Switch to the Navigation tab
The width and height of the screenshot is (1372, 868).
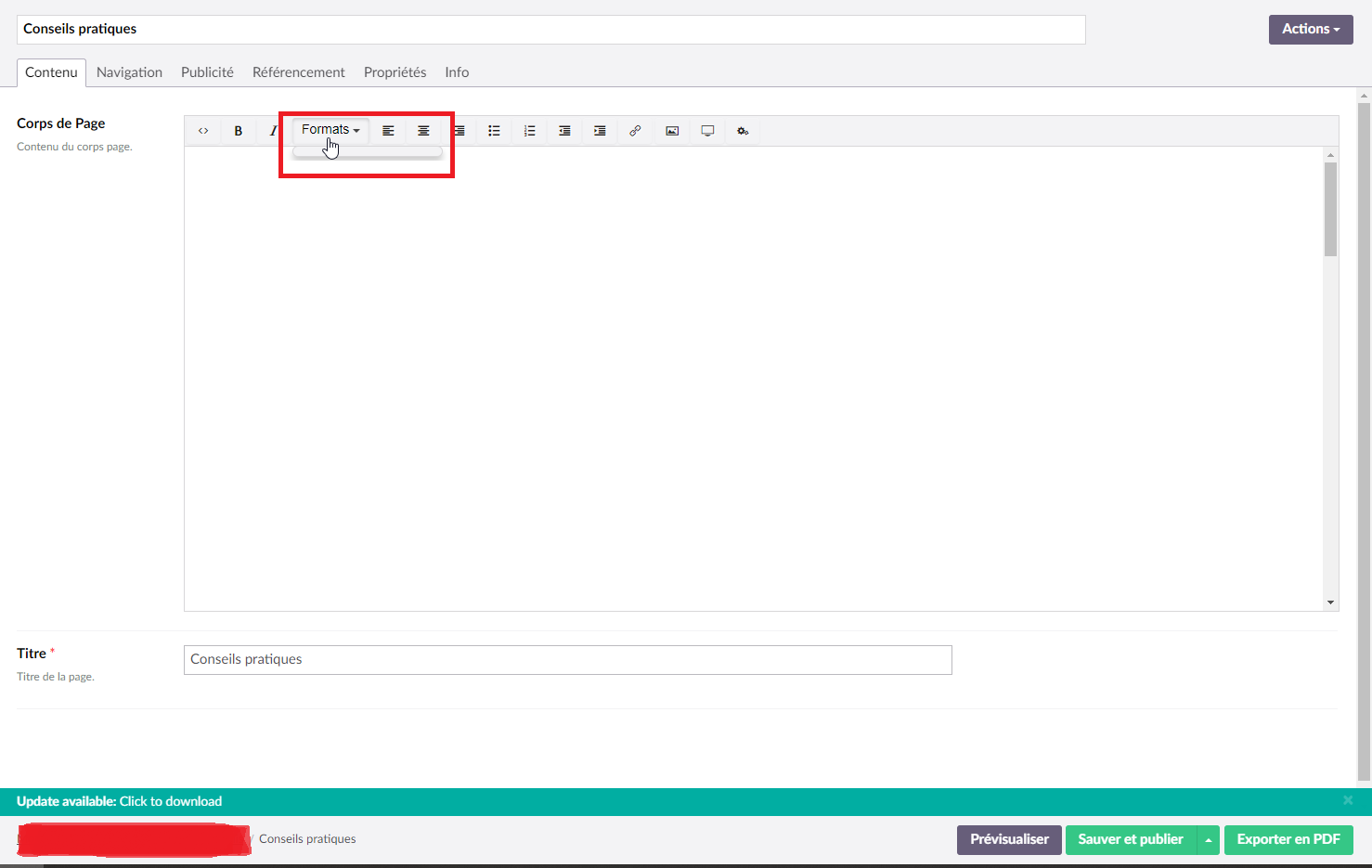click(x=129, y=72)
